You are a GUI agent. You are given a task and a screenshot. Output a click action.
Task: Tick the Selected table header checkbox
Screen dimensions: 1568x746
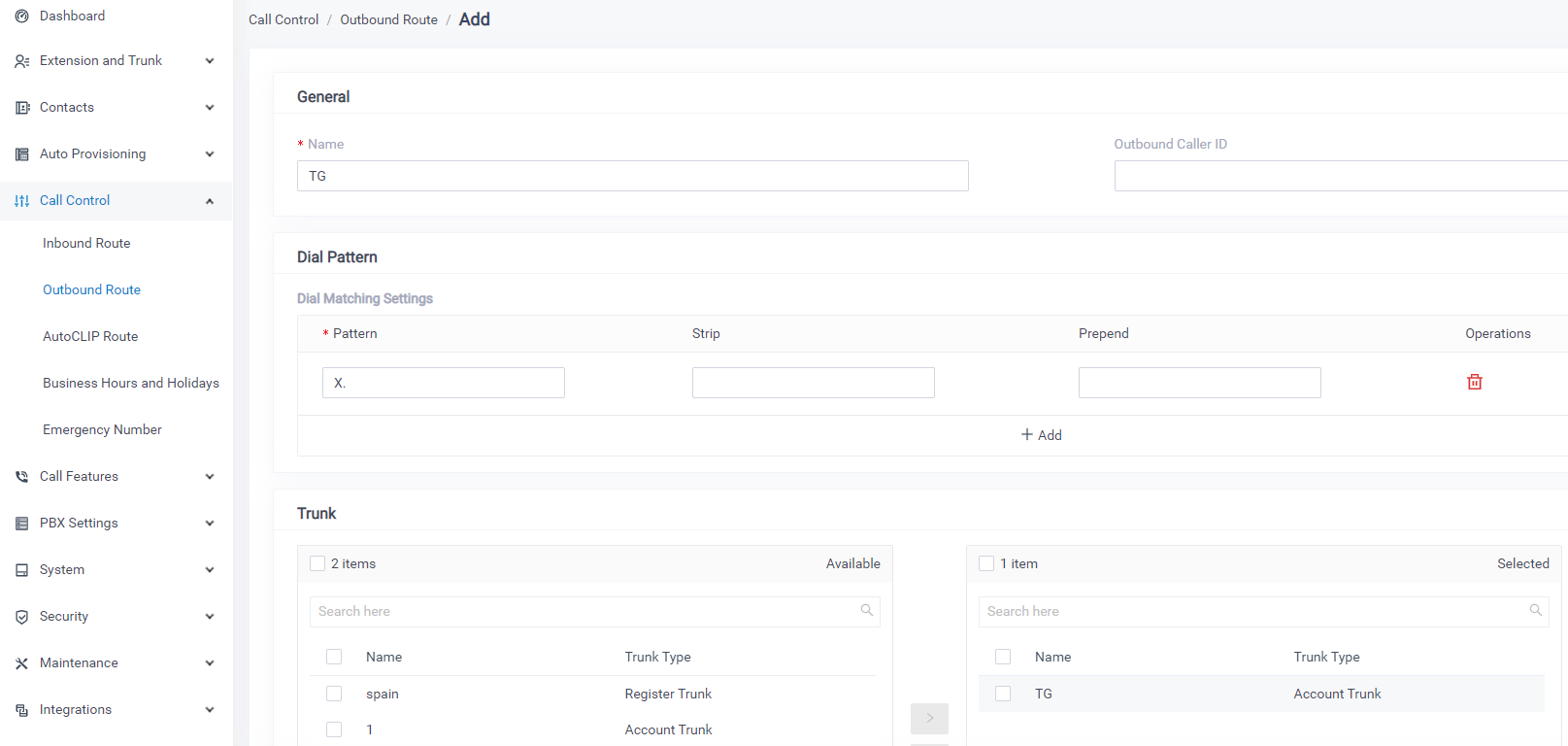tap(1003, 657)
